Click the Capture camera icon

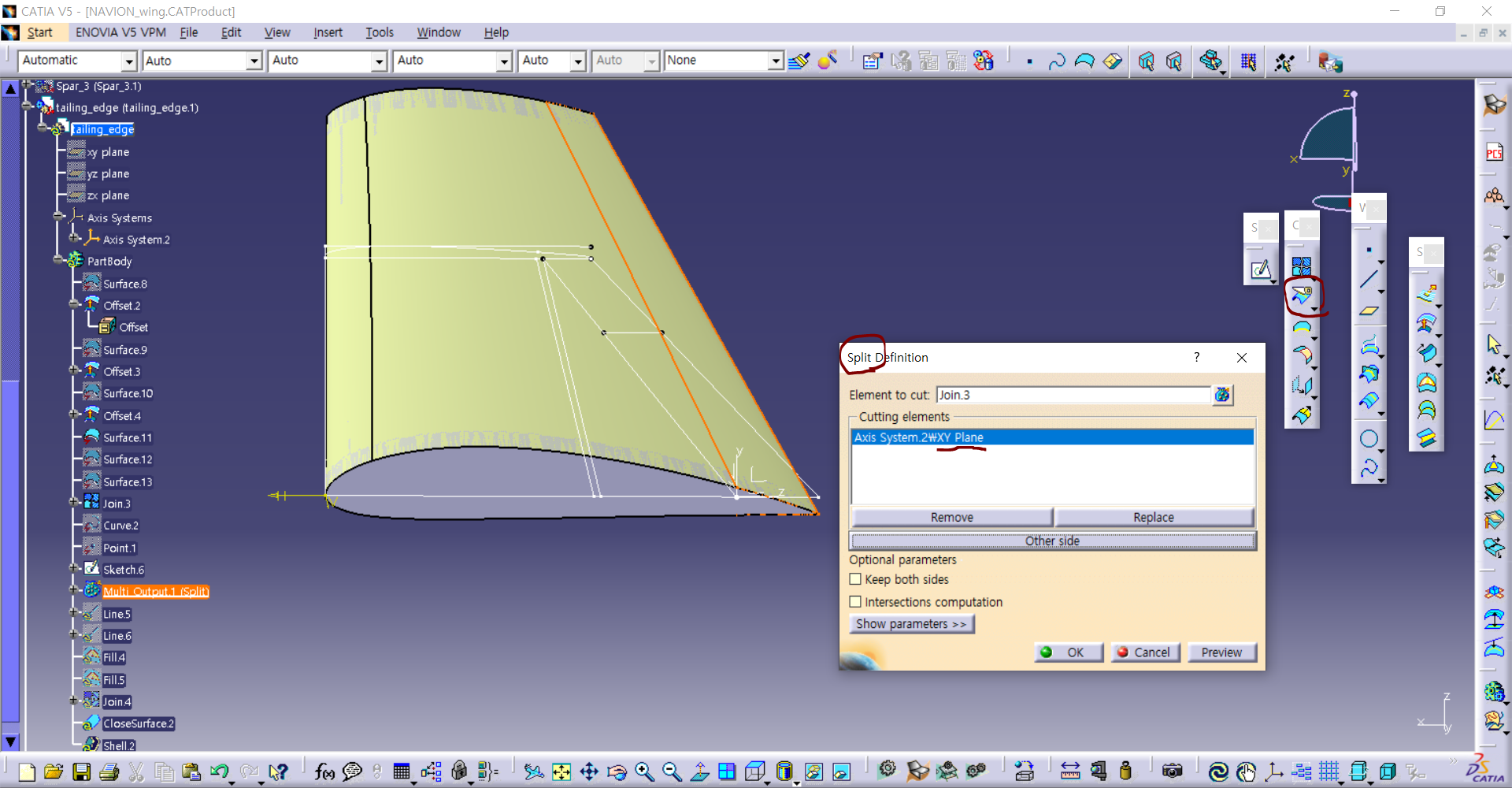click(x=1172, y=771)
